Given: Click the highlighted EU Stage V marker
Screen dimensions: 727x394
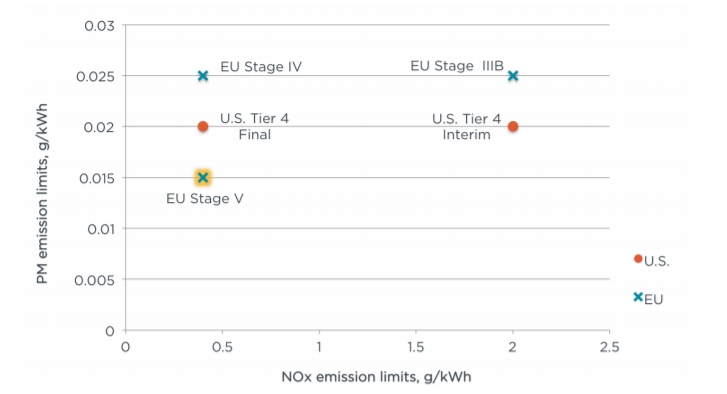Looking at the screenshot, I should tap(203, 177).
